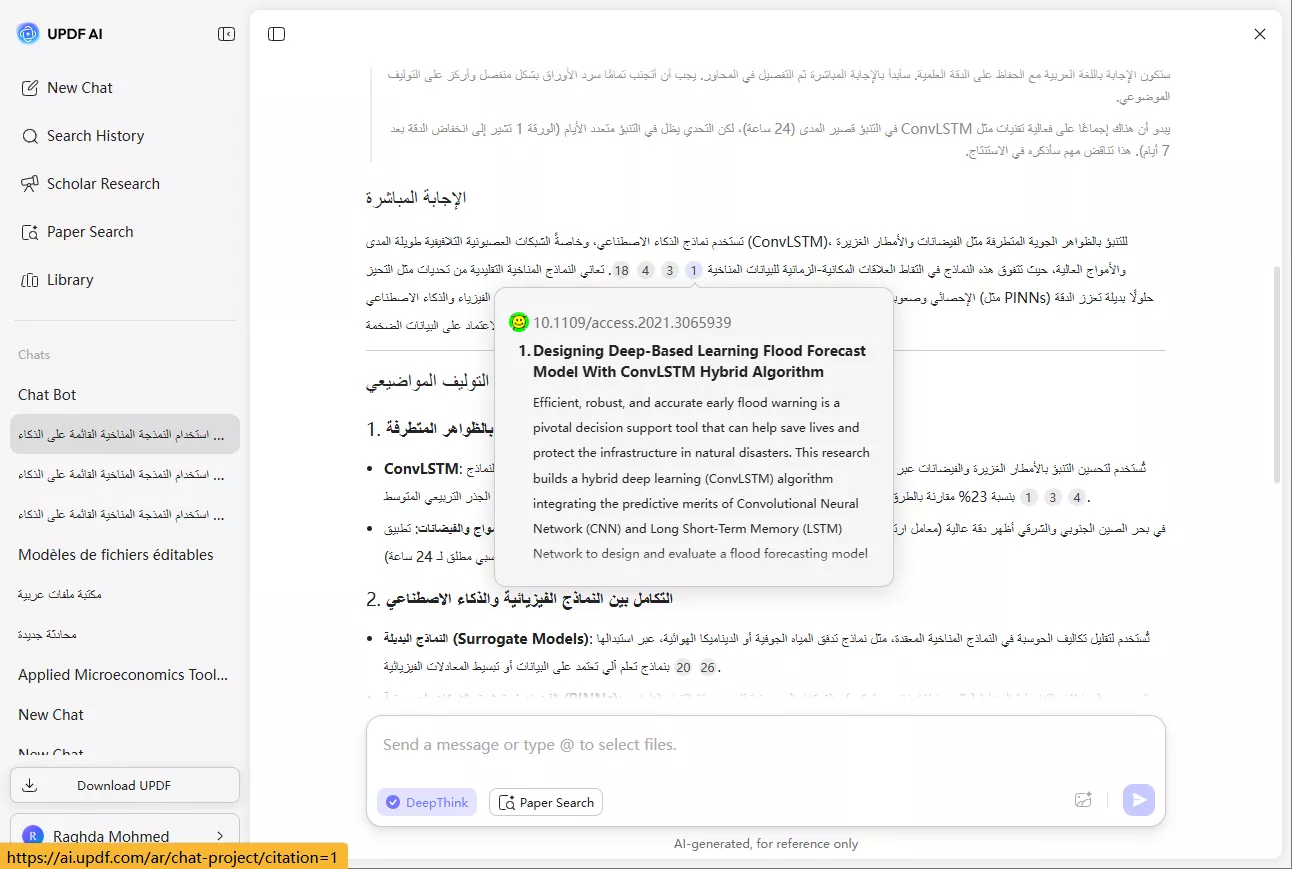The image size is (1292, 869).
Task: Collapse the left sidebar
Action: (227, 33)
